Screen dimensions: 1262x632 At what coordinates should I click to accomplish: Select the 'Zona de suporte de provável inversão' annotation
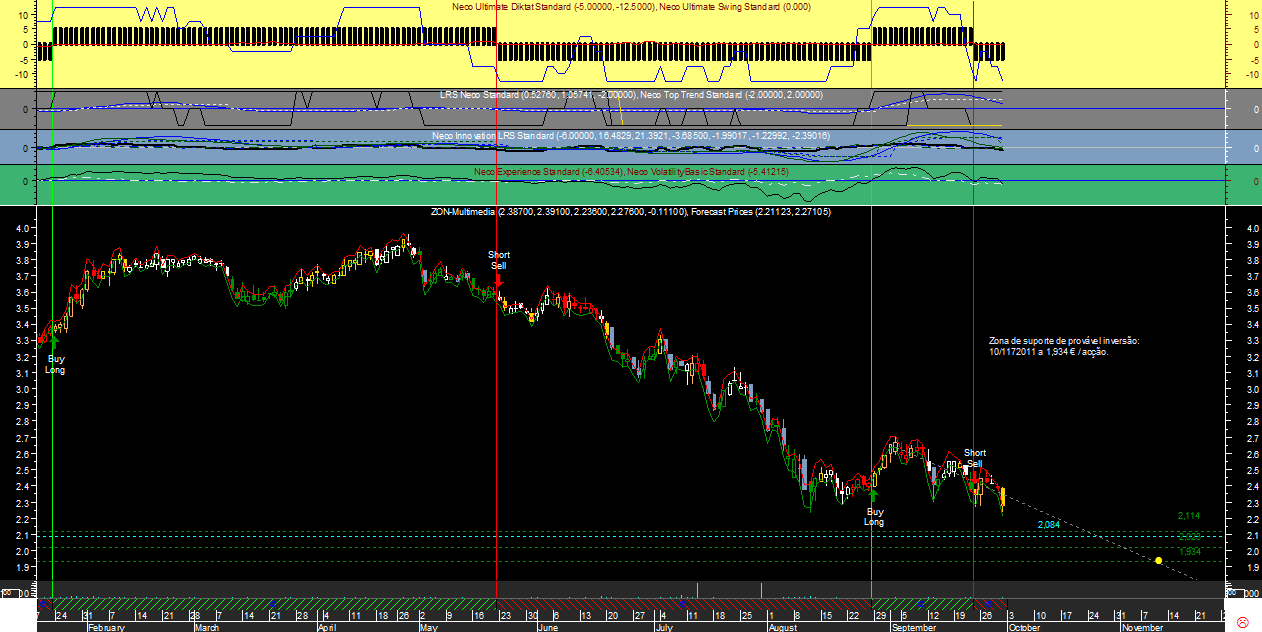(1063, 346)
